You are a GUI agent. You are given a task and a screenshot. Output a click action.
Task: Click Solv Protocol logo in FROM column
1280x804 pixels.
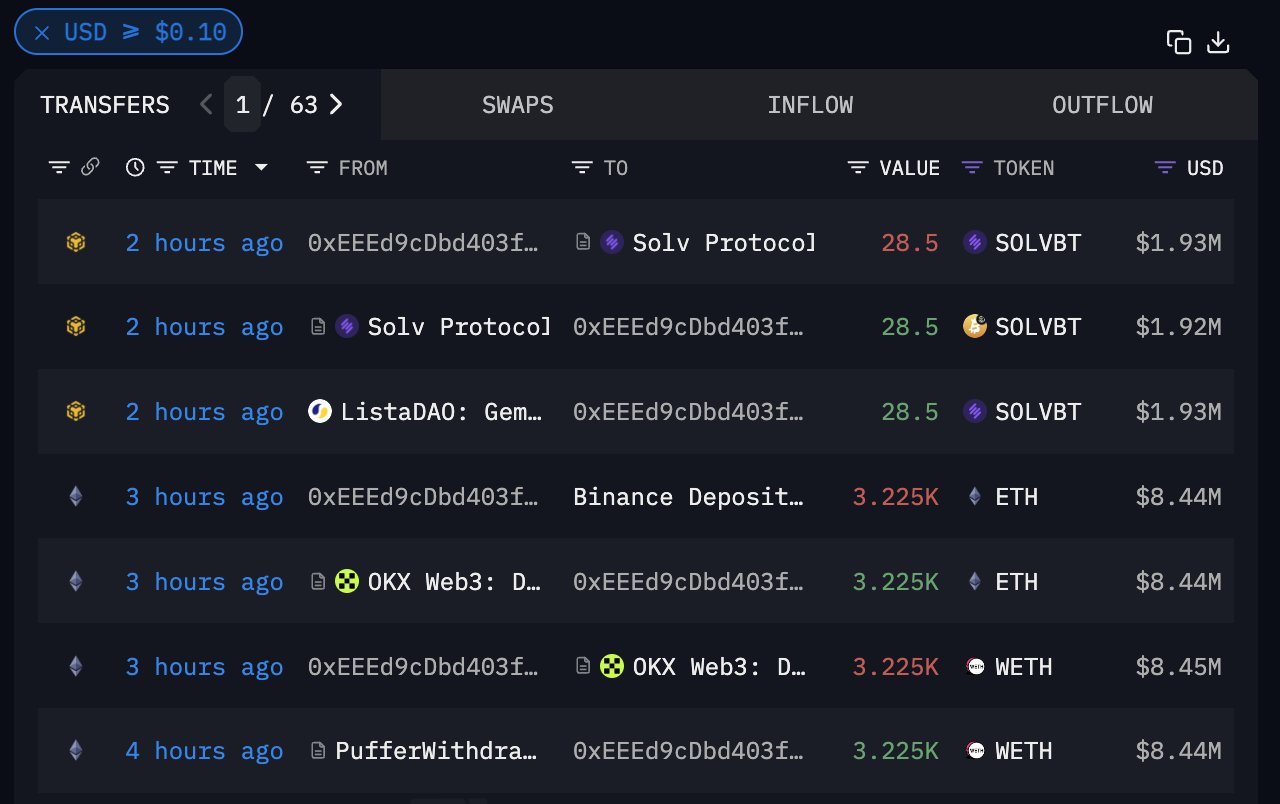click(x=347, y=327)
